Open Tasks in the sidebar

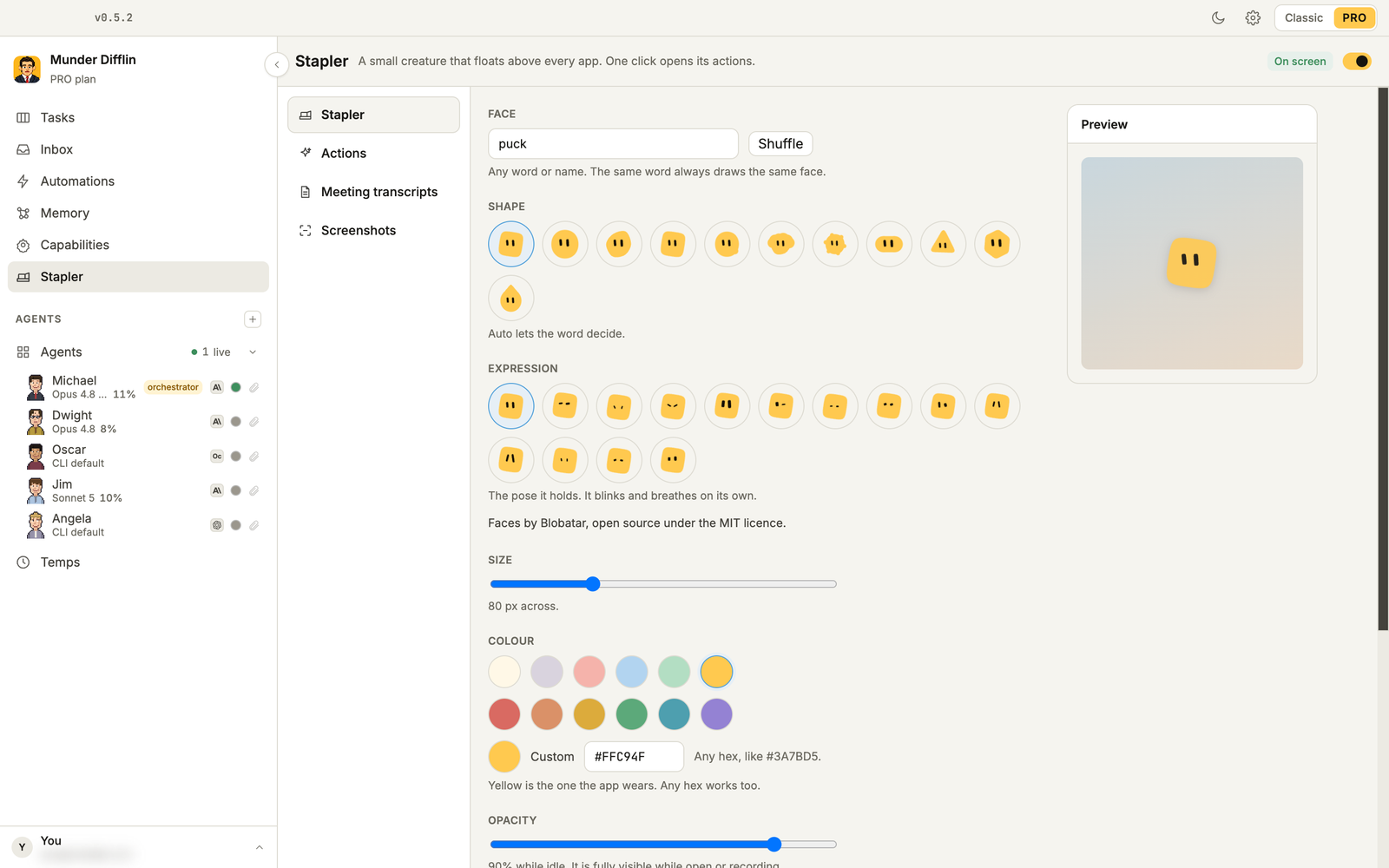coord(138,117)
